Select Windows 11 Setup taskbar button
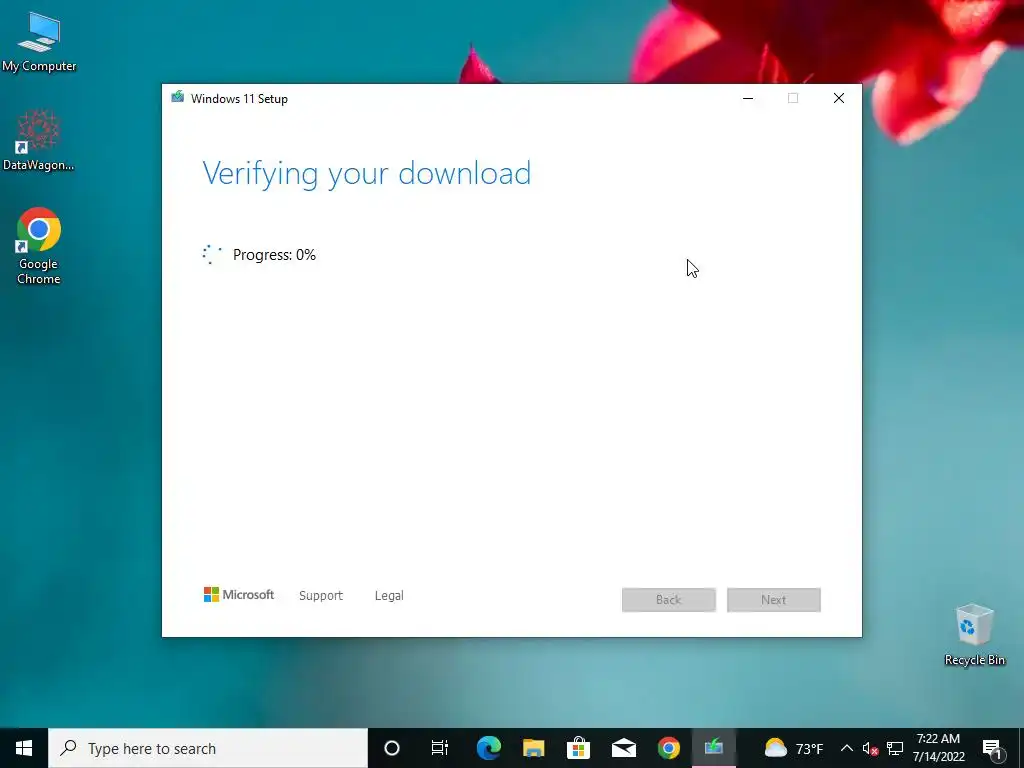Screen dimensions: 1024x768 (714, 748)
